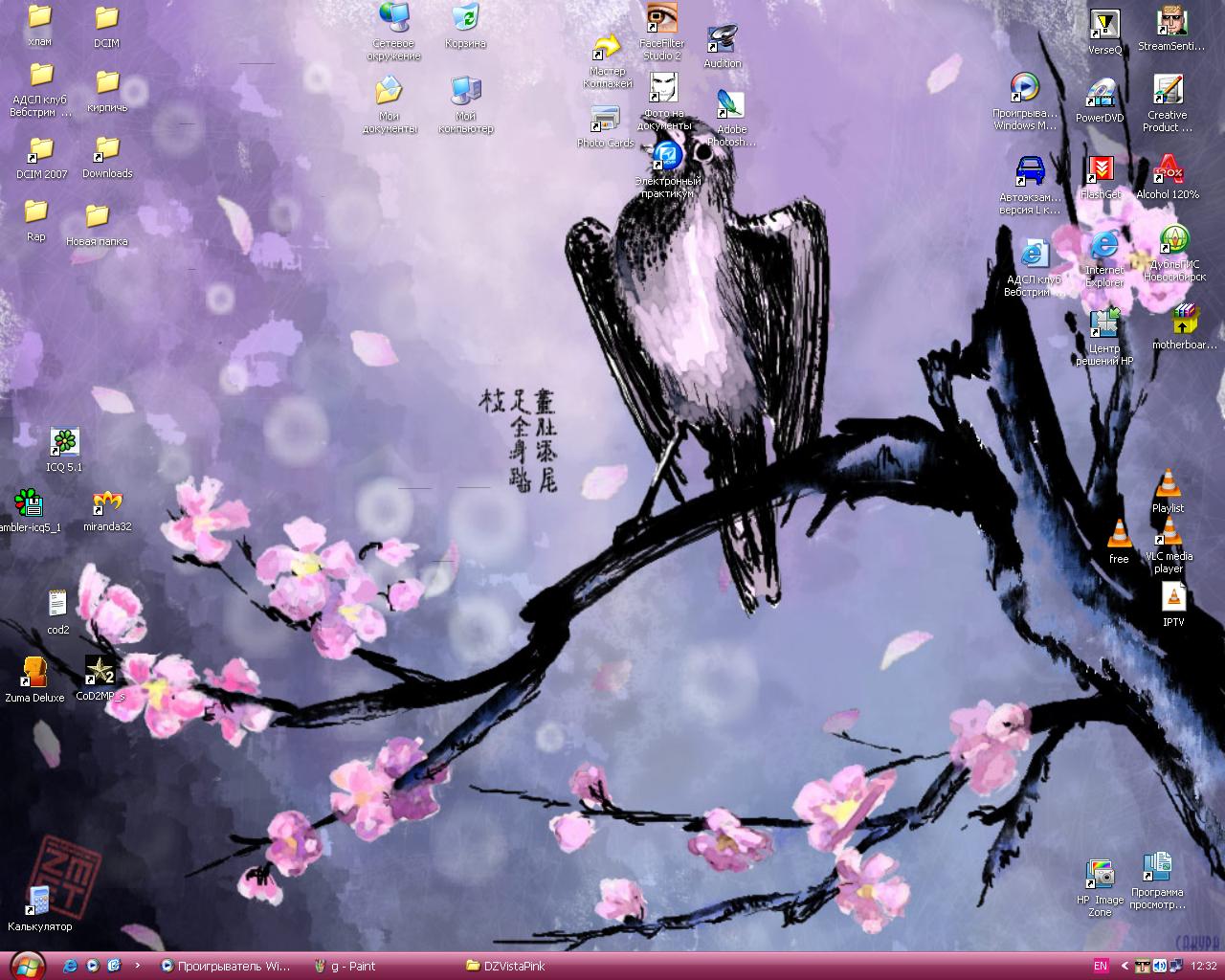Open the EN language bar selector

(x=1101, y=966)
